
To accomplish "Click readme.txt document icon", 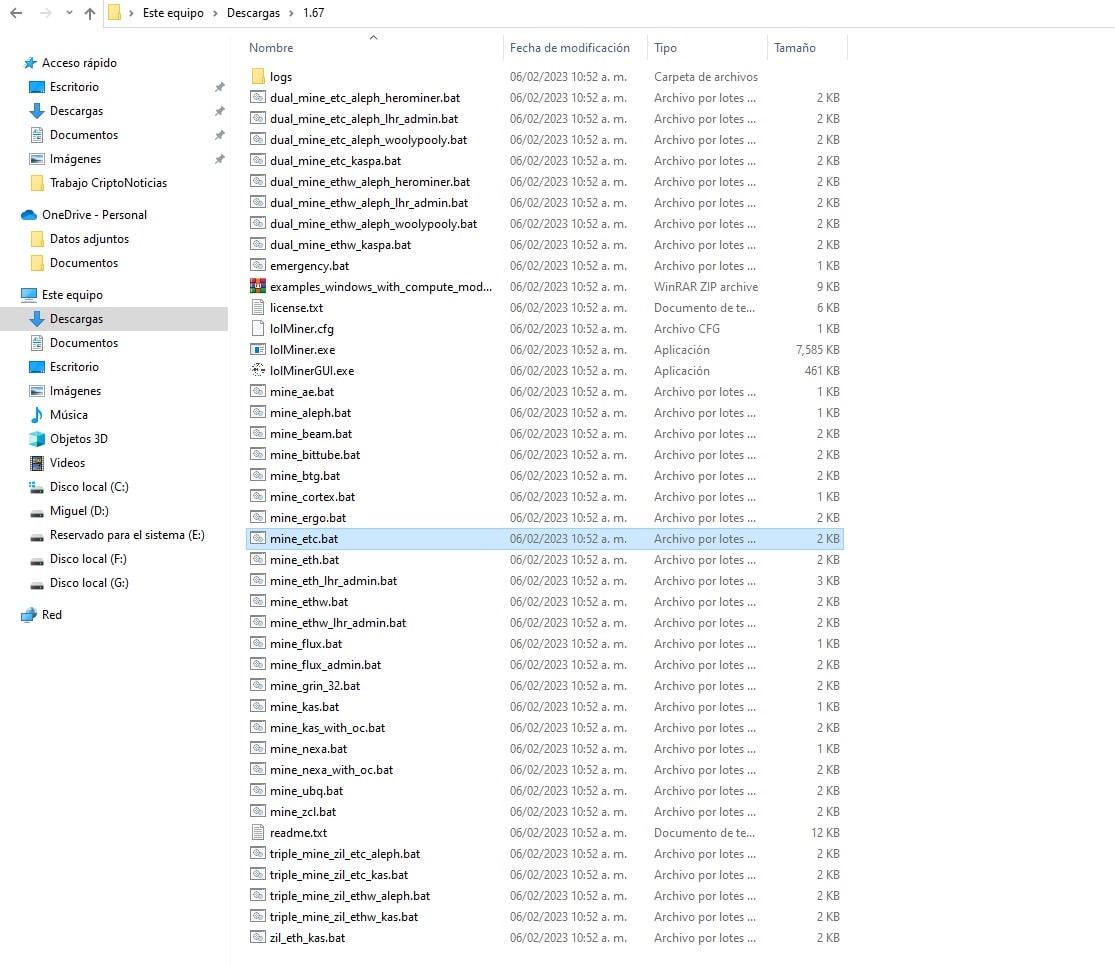I will (x=258, y=832).
